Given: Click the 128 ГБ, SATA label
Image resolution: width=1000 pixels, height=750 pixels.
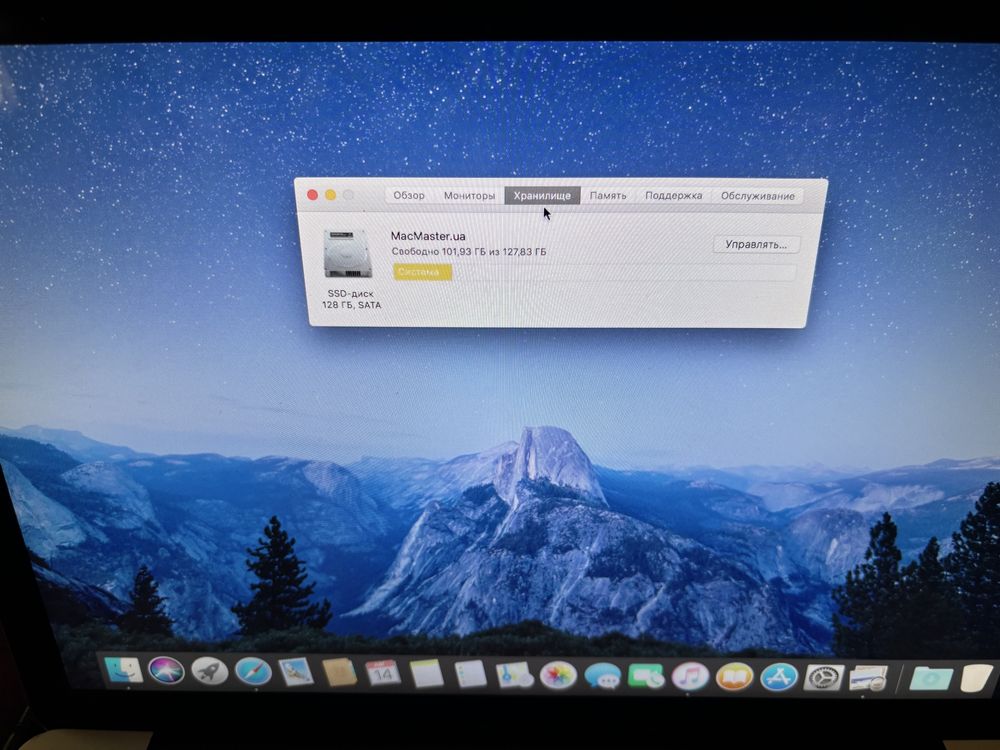Looking at the screenshot, I should click(351, 305).
